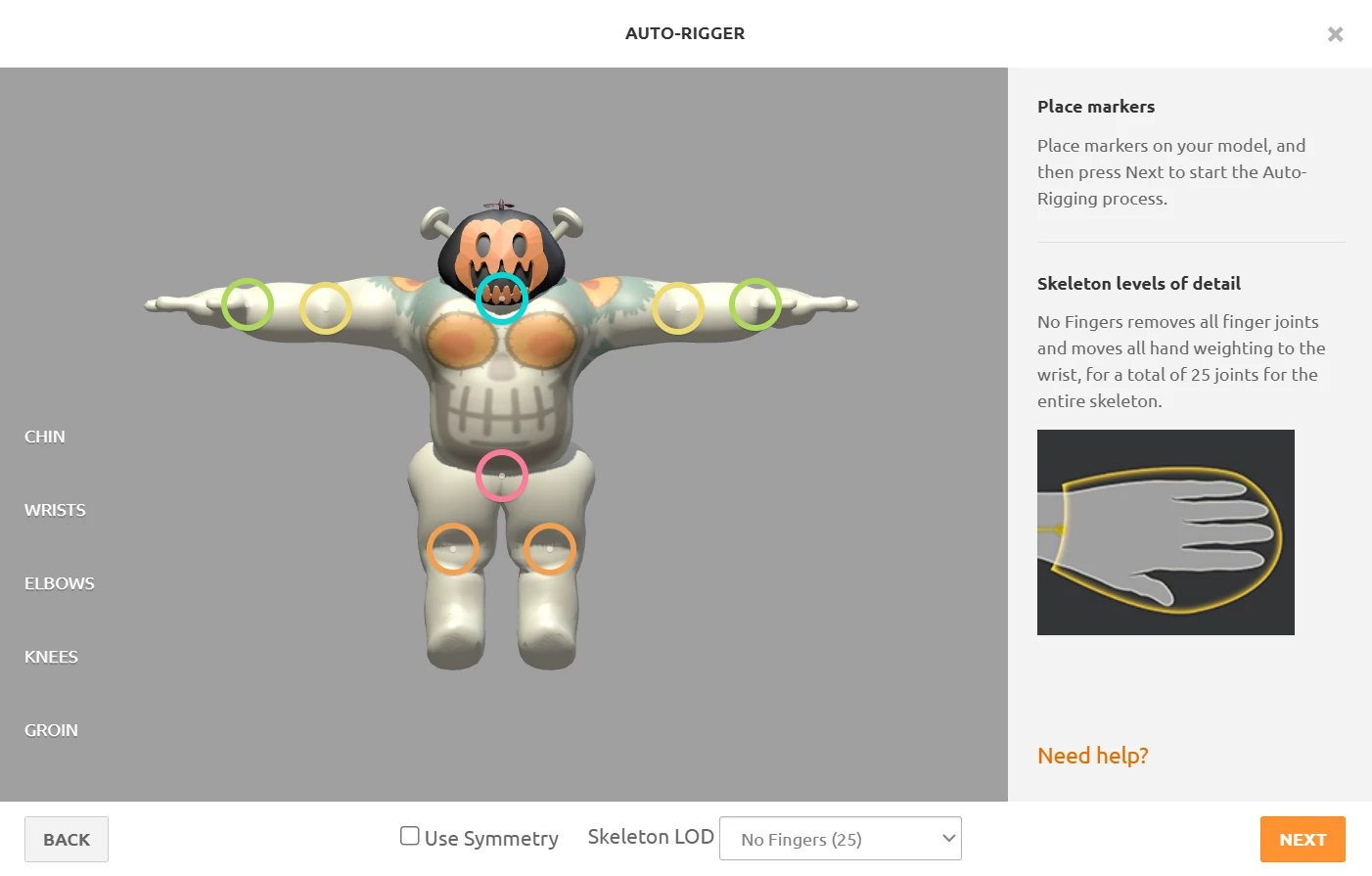Click the orange NEXT button

tap(1303, 840)
